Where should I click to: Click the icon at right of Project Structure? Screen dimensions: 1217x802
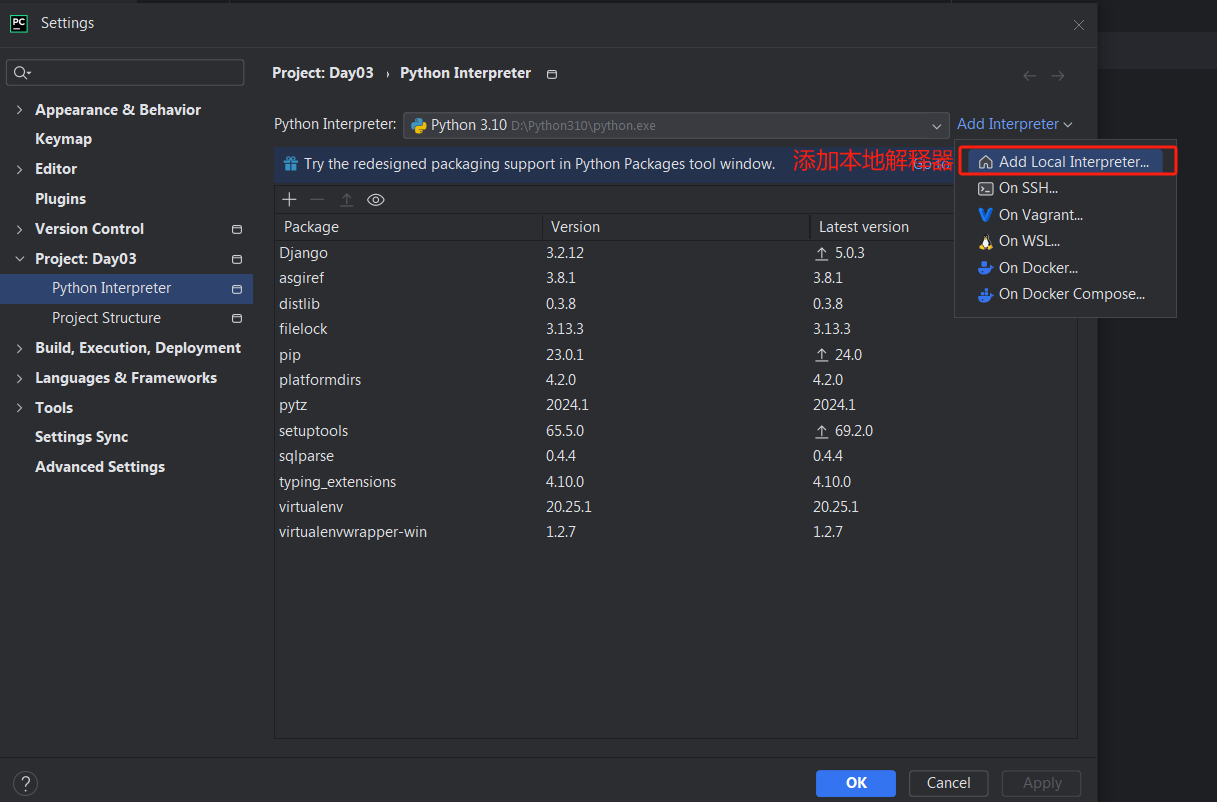click(x=237, y=319)
